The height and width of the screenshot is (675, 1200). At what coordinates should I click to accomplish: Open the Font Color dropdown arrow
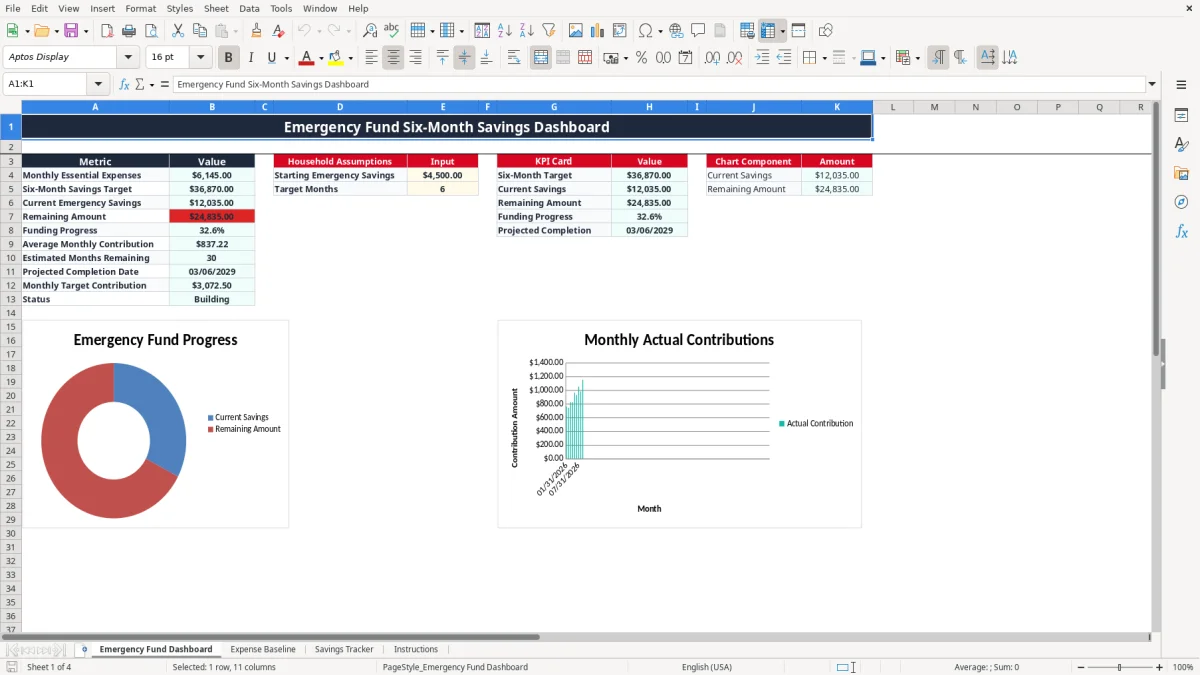click(321, 58)
